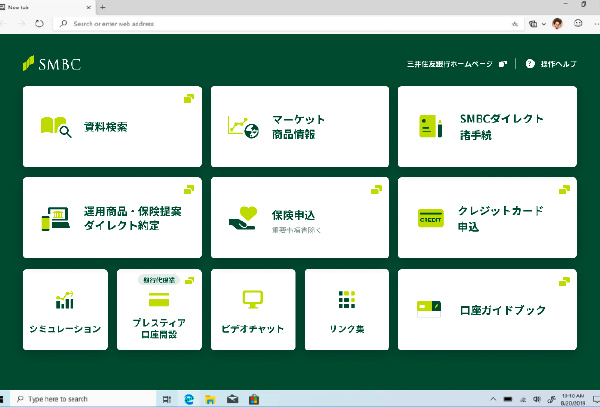Open the browser profile avatar
Screen dimensions: 600x407
[558, 24]
